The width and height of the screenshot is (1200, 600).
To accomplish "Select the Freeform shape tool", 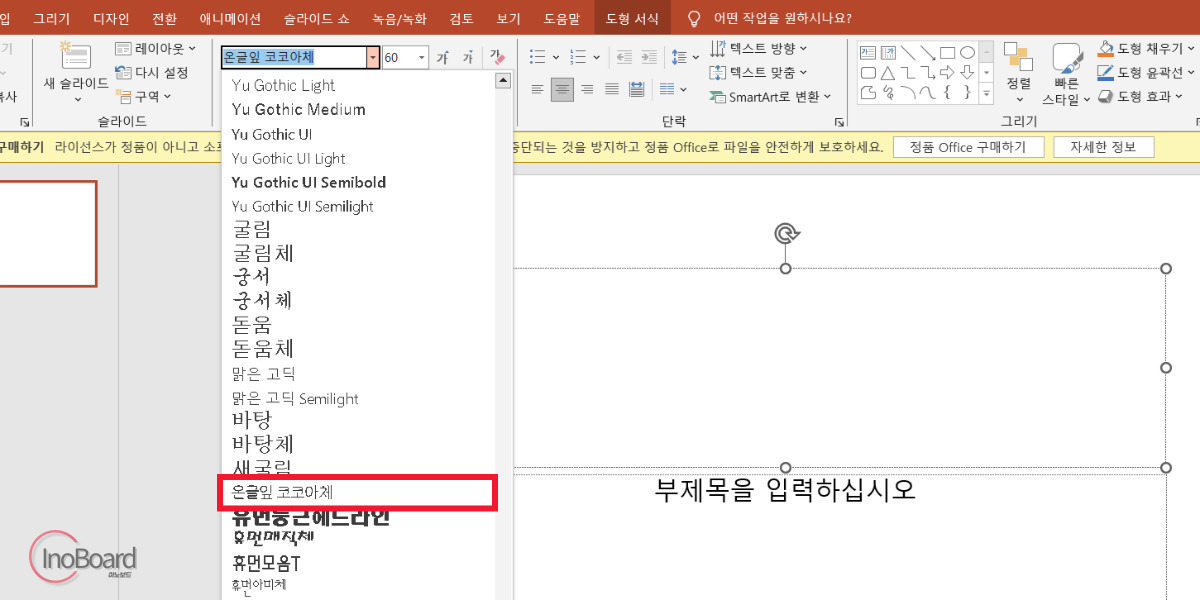I will (868, 93).
